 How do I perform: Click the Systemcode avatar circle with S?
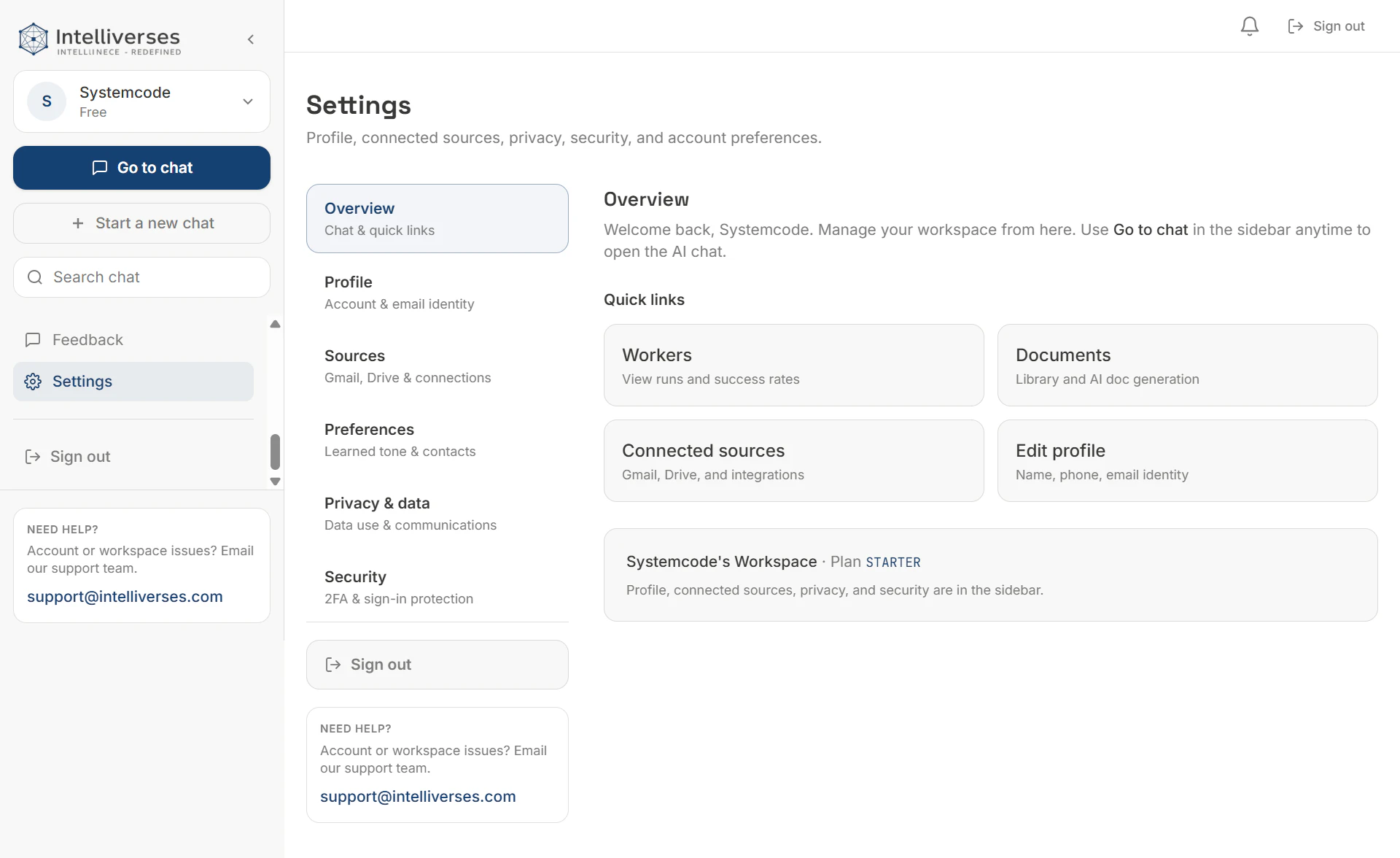pos(47,101)
